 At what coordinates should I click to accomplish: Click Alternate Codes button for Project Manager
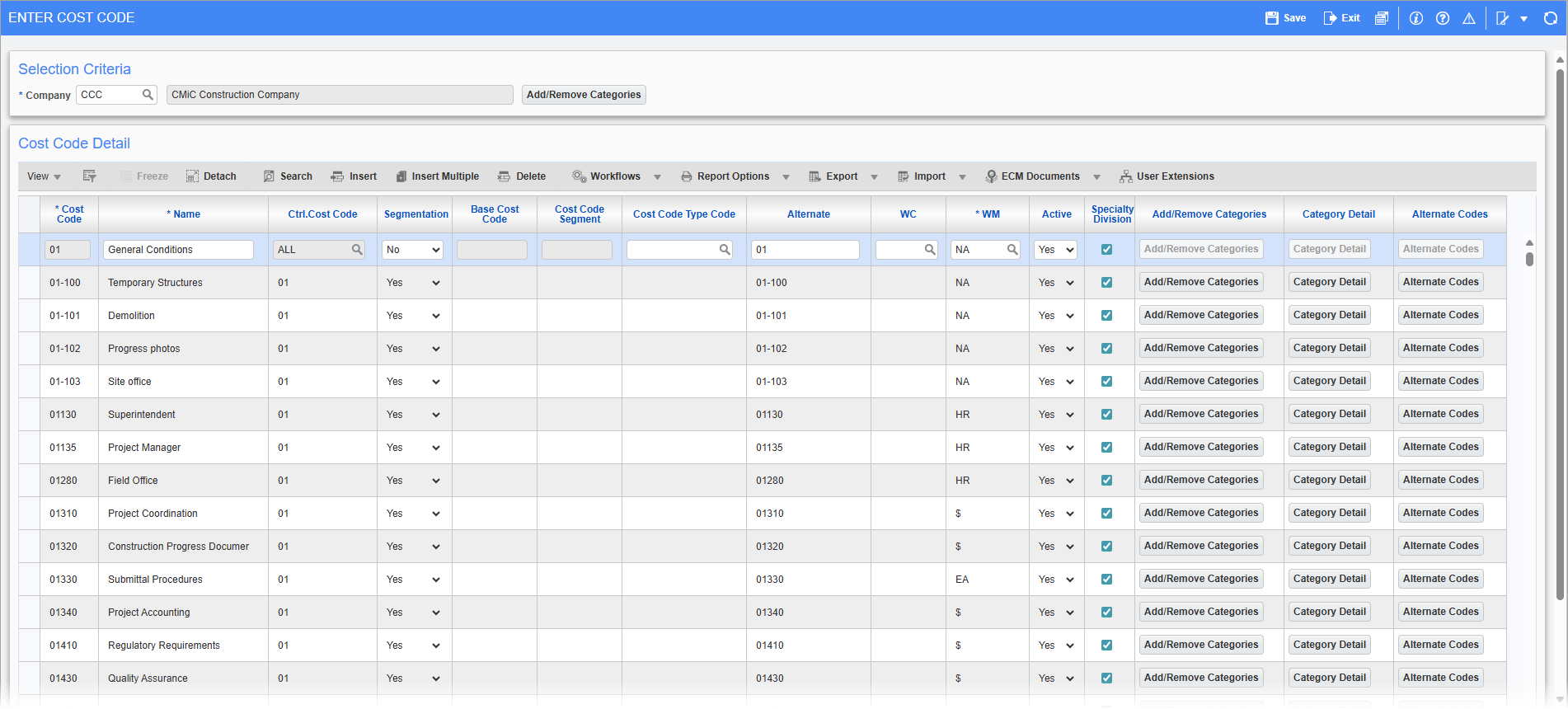pos(1440,447)
